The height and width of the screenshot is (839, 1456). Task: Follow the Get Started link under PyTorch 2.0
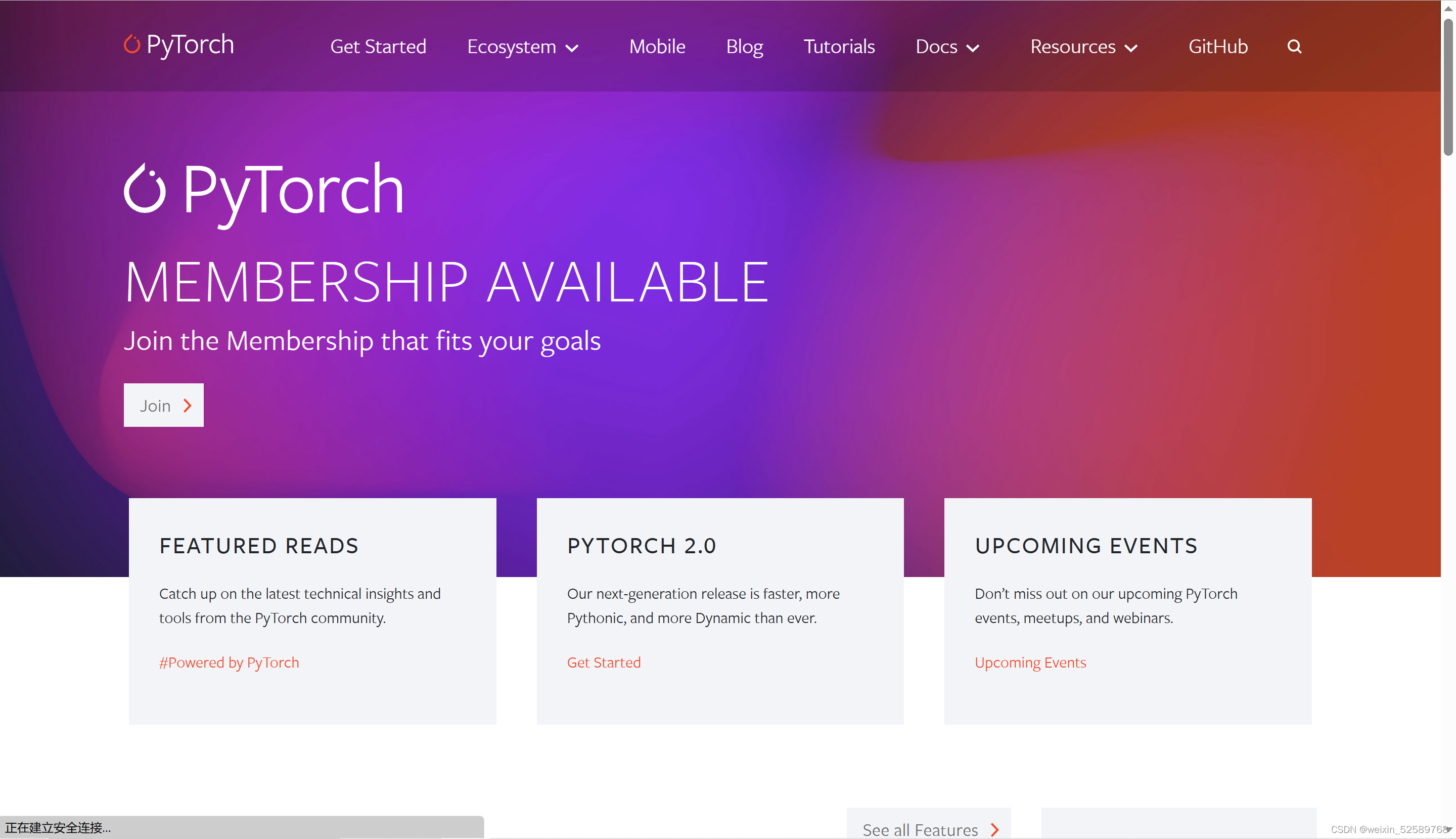point(604,663)
